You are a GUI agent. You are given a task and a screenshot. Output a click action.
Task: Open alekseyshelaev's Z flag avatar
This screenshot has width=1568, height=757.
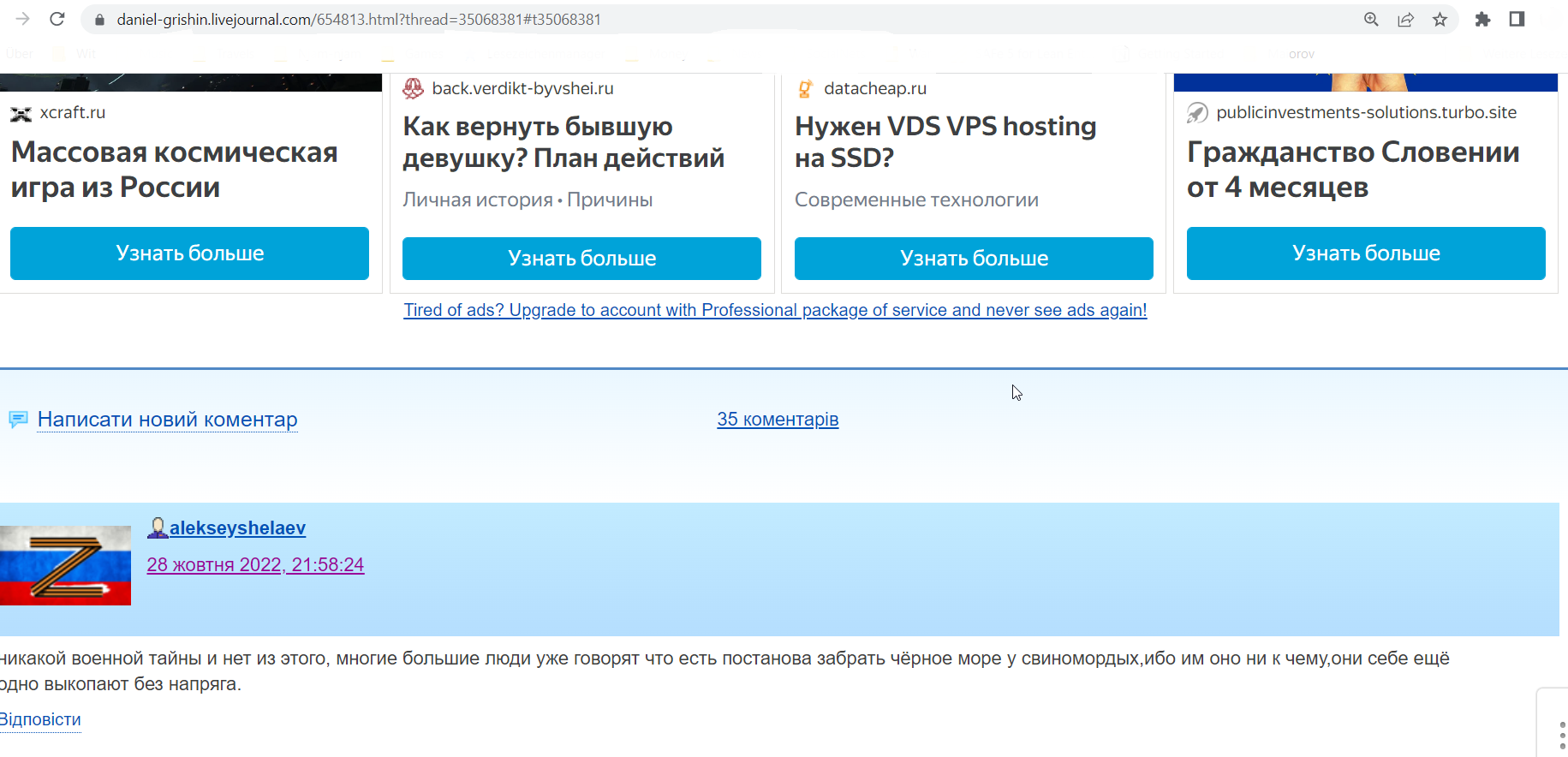[x=65, y=565]
